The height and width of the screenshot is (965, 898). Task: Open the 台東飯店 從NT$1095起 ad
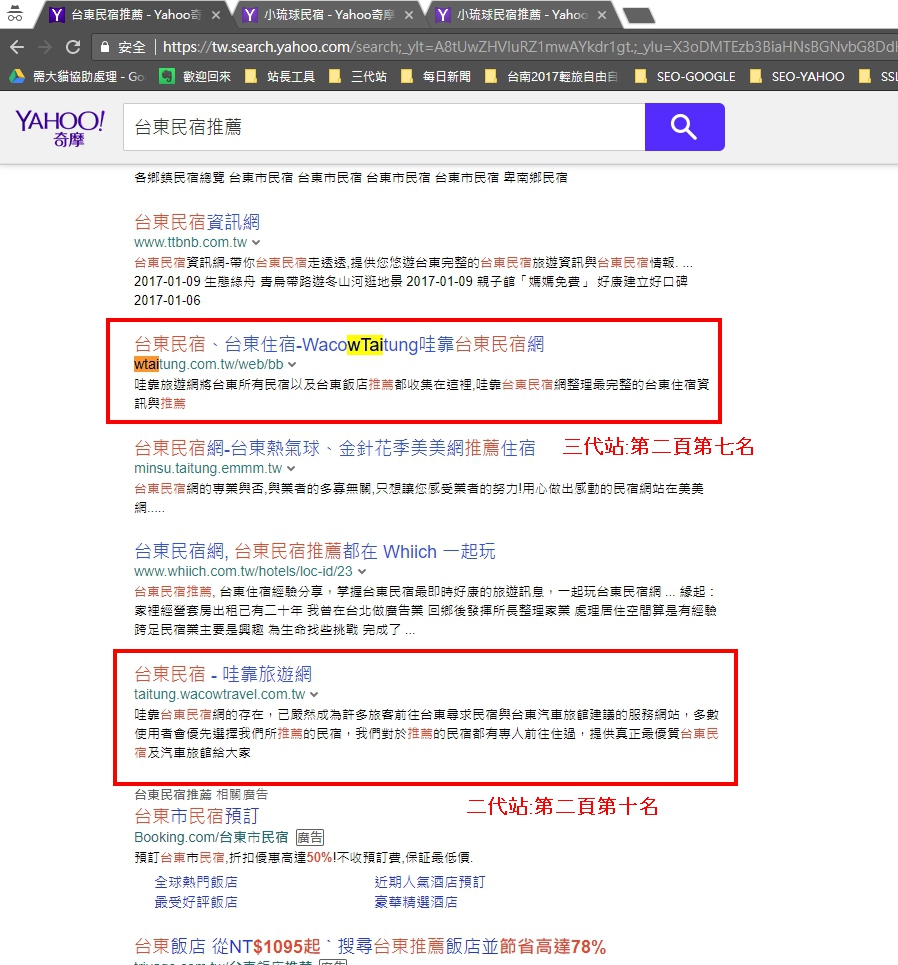[x=370, y=947]
